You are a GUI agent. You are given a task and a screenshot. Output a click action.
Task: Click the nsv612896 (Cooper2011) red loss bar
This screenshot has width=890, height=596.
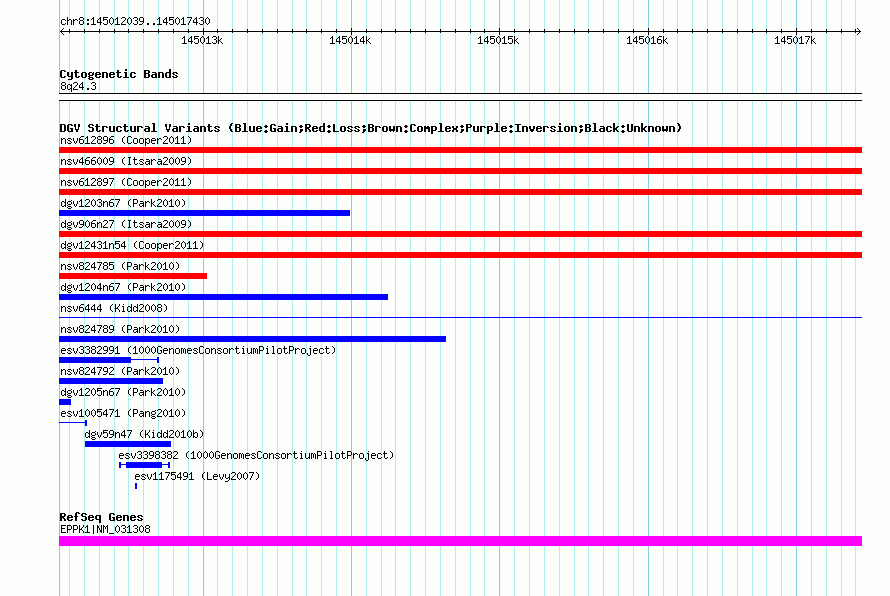coord(460,150)
